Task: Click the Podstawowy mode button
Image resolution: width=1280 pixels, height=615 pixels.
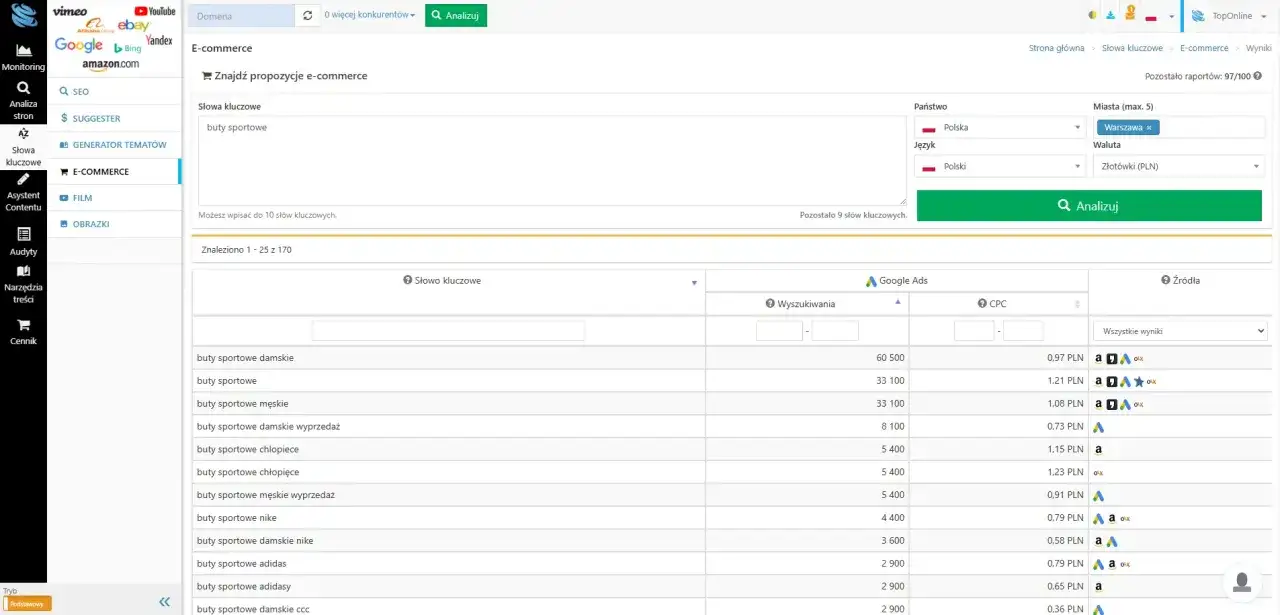Action: (x=27, y=604)
